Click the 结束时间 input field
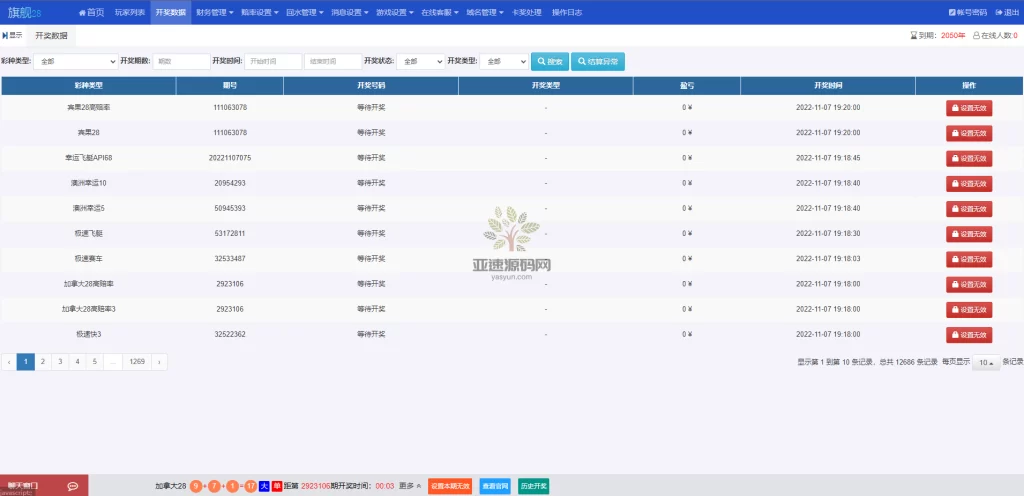 click(333, 61)
